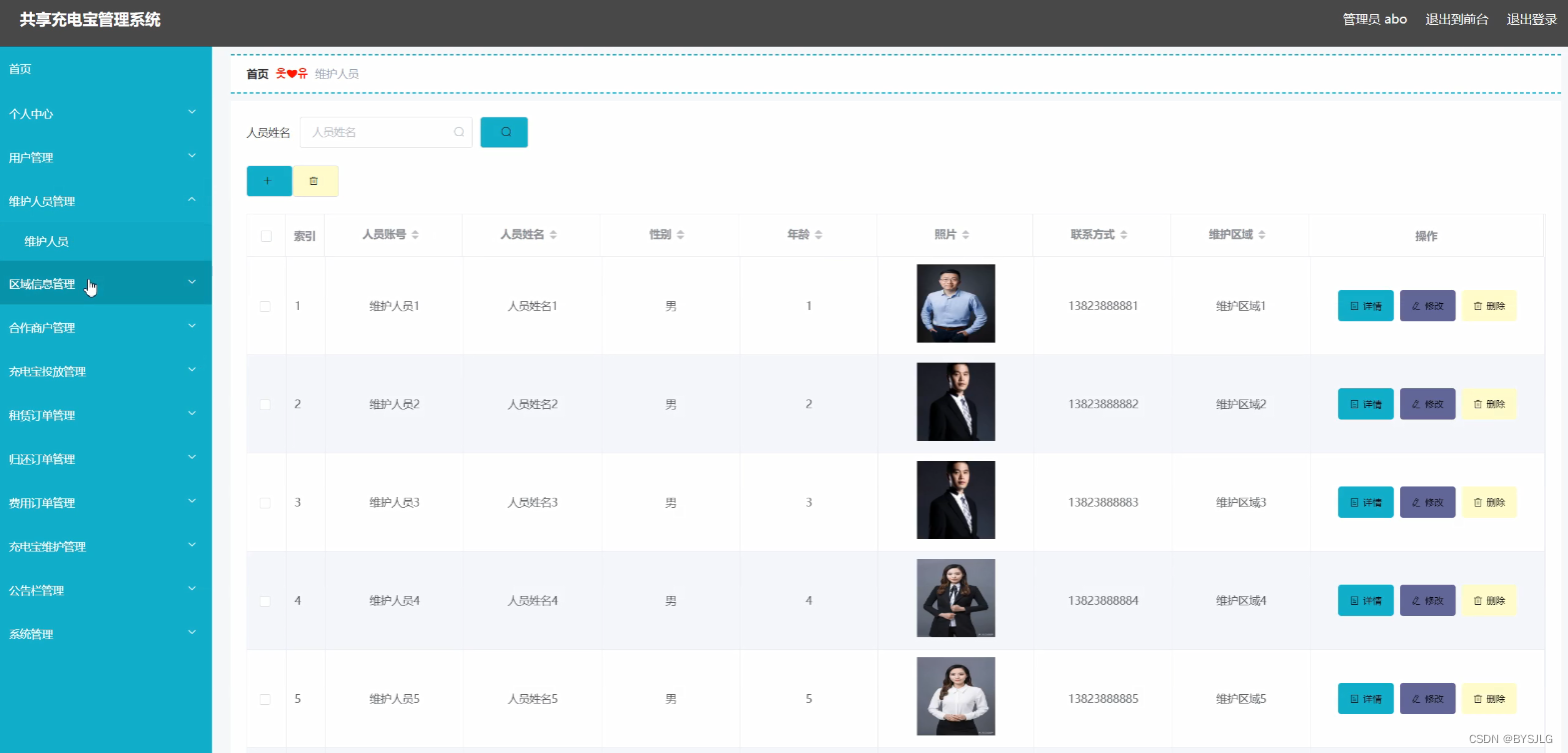Click 删除 for 维护人员3
This screenshot has height=753, width=1568.
pyautogui.click(x=1489, y=502)
